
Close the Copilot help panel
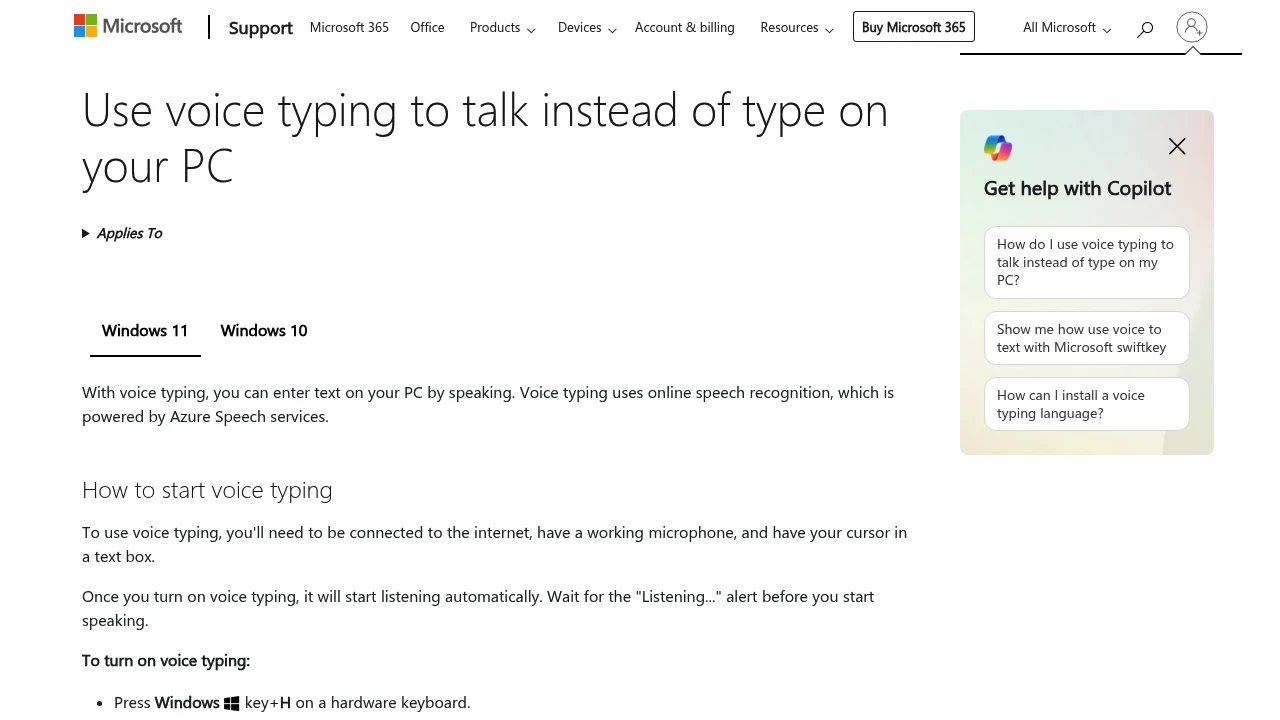(1177, 147)
